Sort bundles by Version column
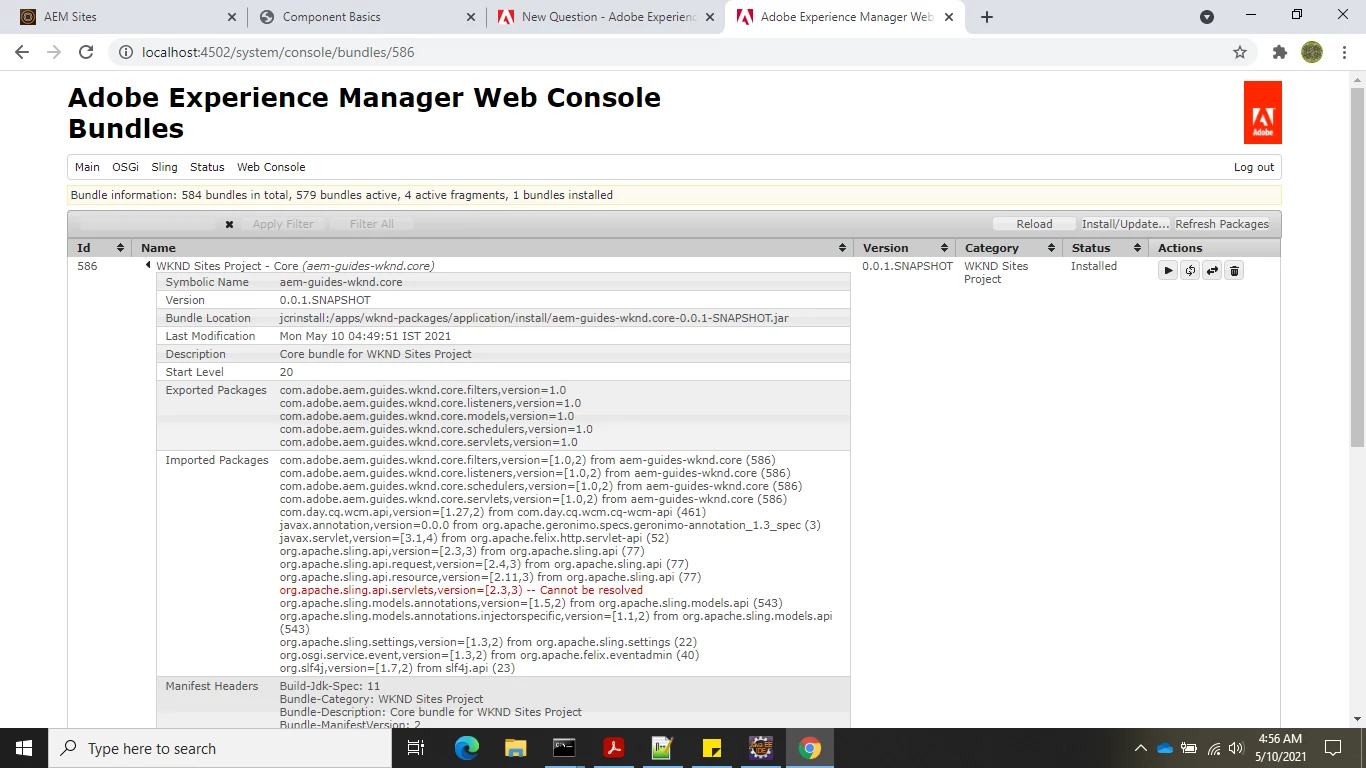This screenshot has height=768, width=1366. (x=905, y=248)
